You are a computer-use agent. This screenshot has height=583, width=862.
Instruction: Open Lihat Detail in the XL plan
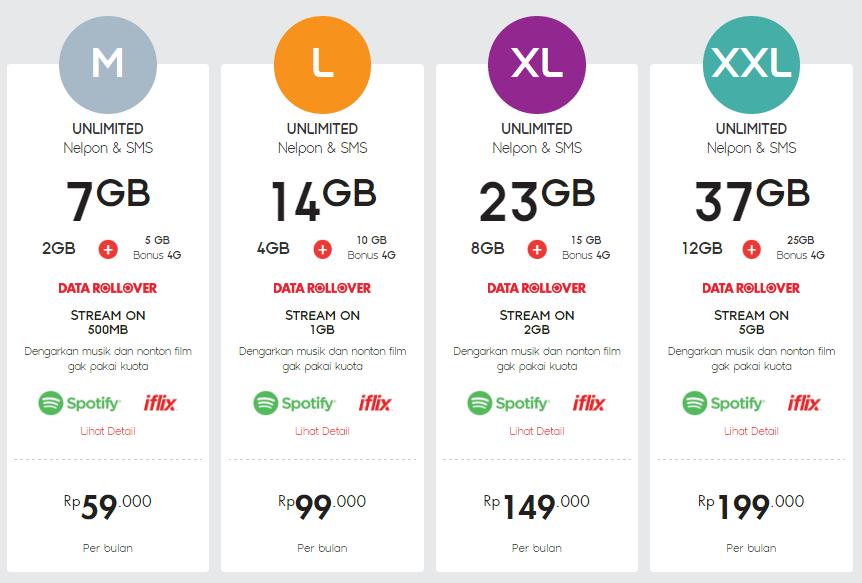[537, 431]
